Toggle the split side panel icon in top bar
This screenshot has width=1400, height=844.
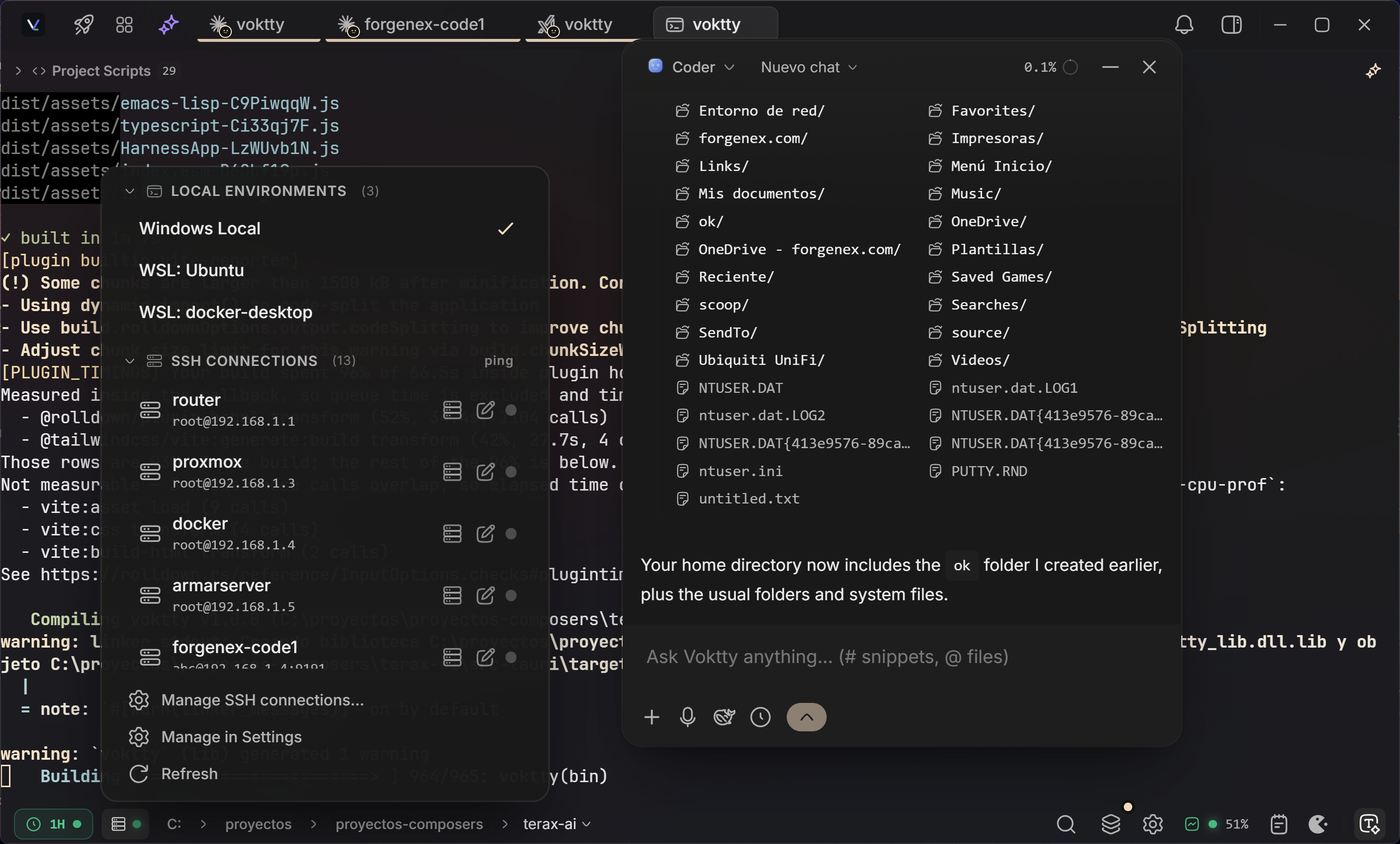[1231, 24]
